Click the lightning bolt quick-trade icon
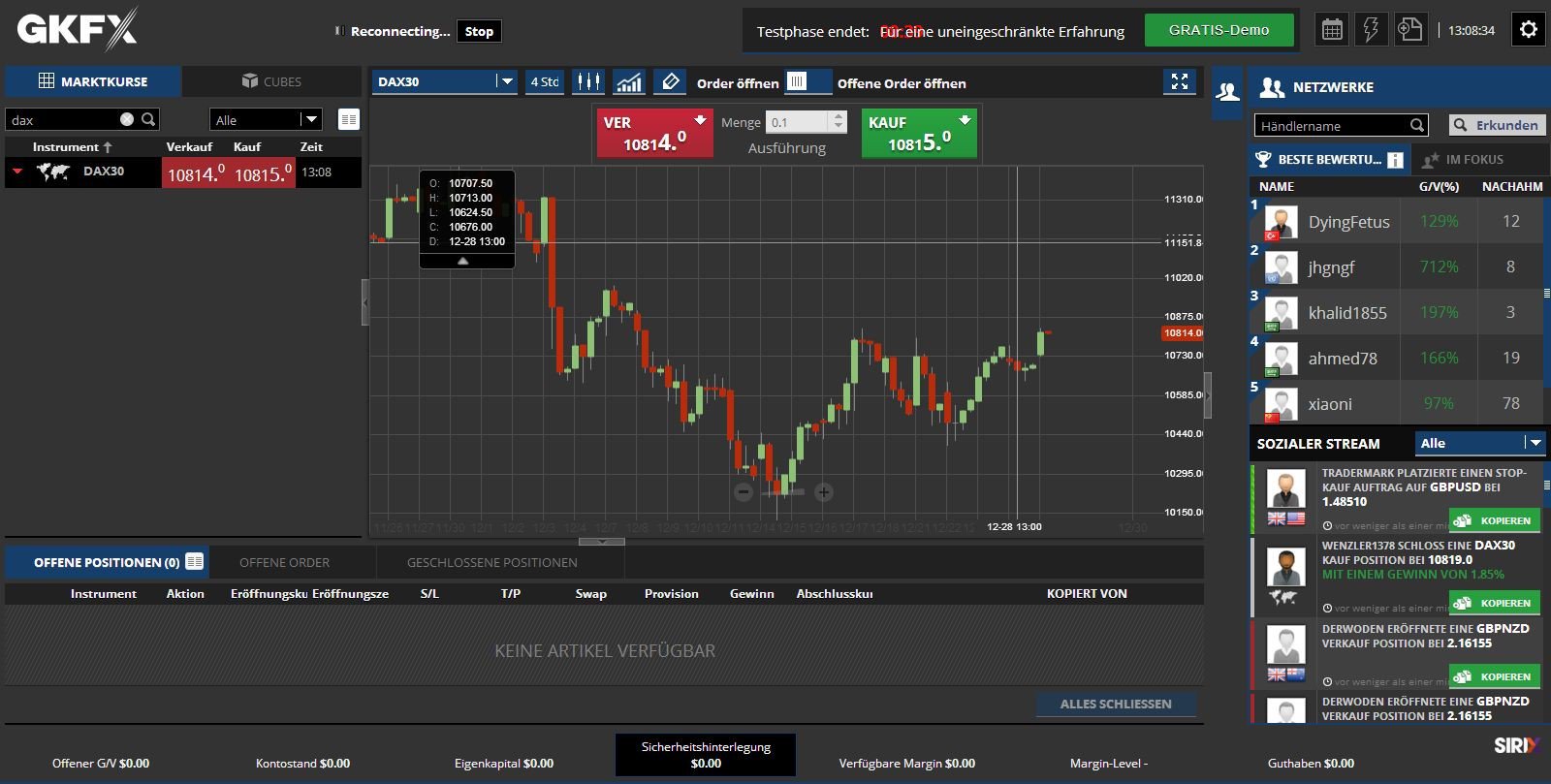The height and width of the screenshot is (784, 1551). [x=1371, y=30]
